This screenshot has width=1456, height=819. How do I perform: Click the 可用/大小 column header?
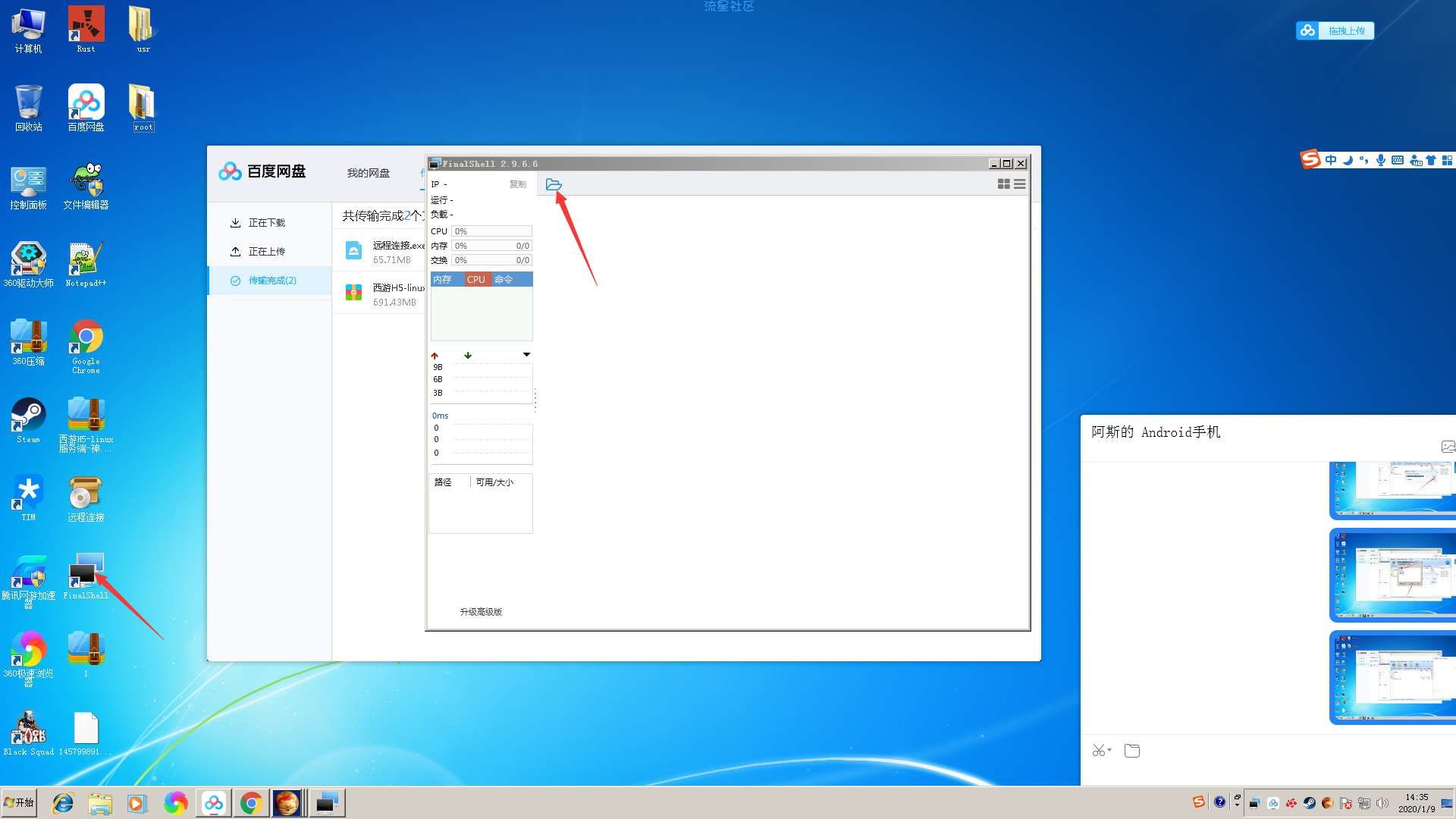pos(494,482)
